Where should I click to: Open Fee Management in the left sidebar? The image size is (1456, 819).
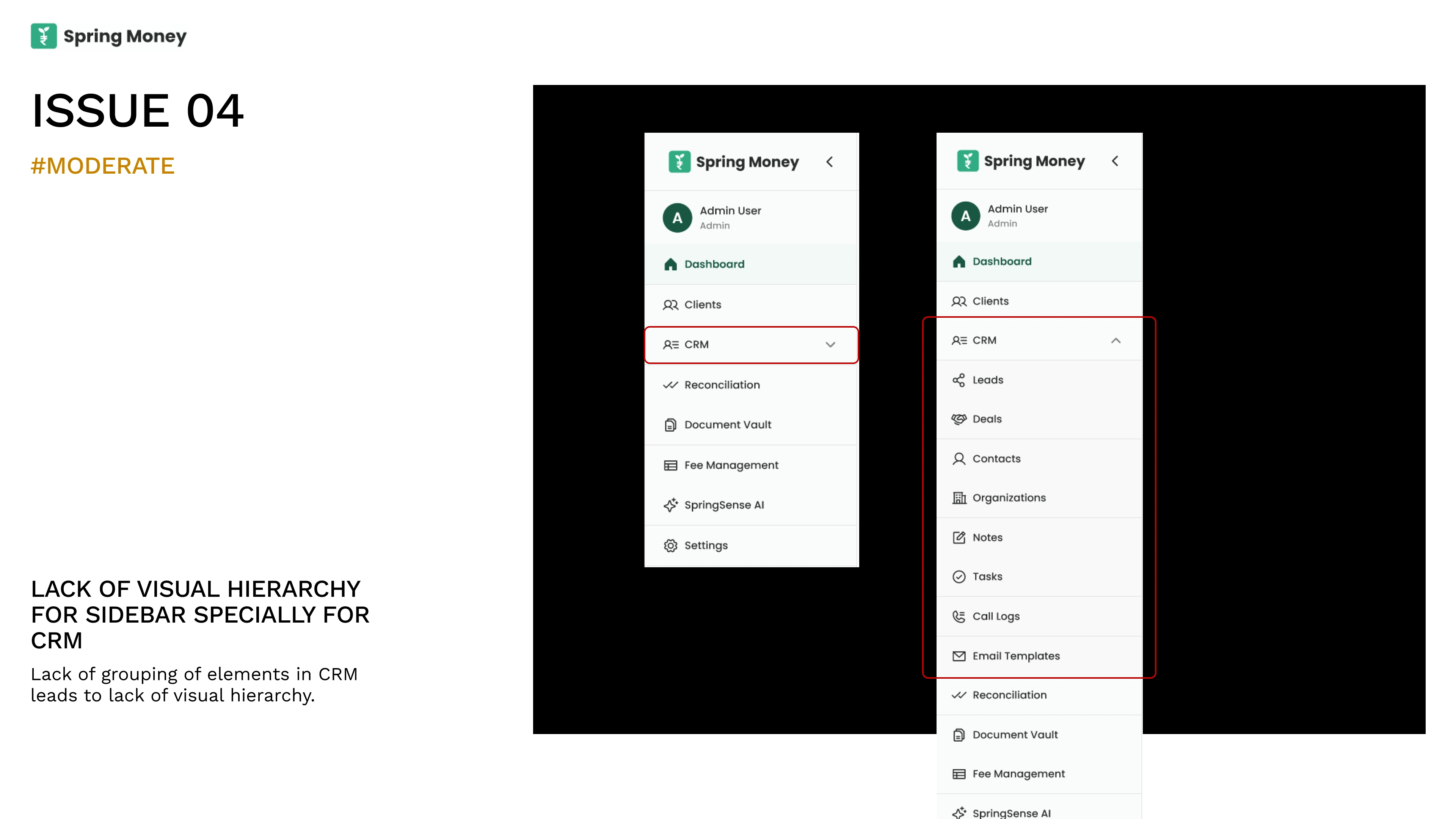click(731, 465)
